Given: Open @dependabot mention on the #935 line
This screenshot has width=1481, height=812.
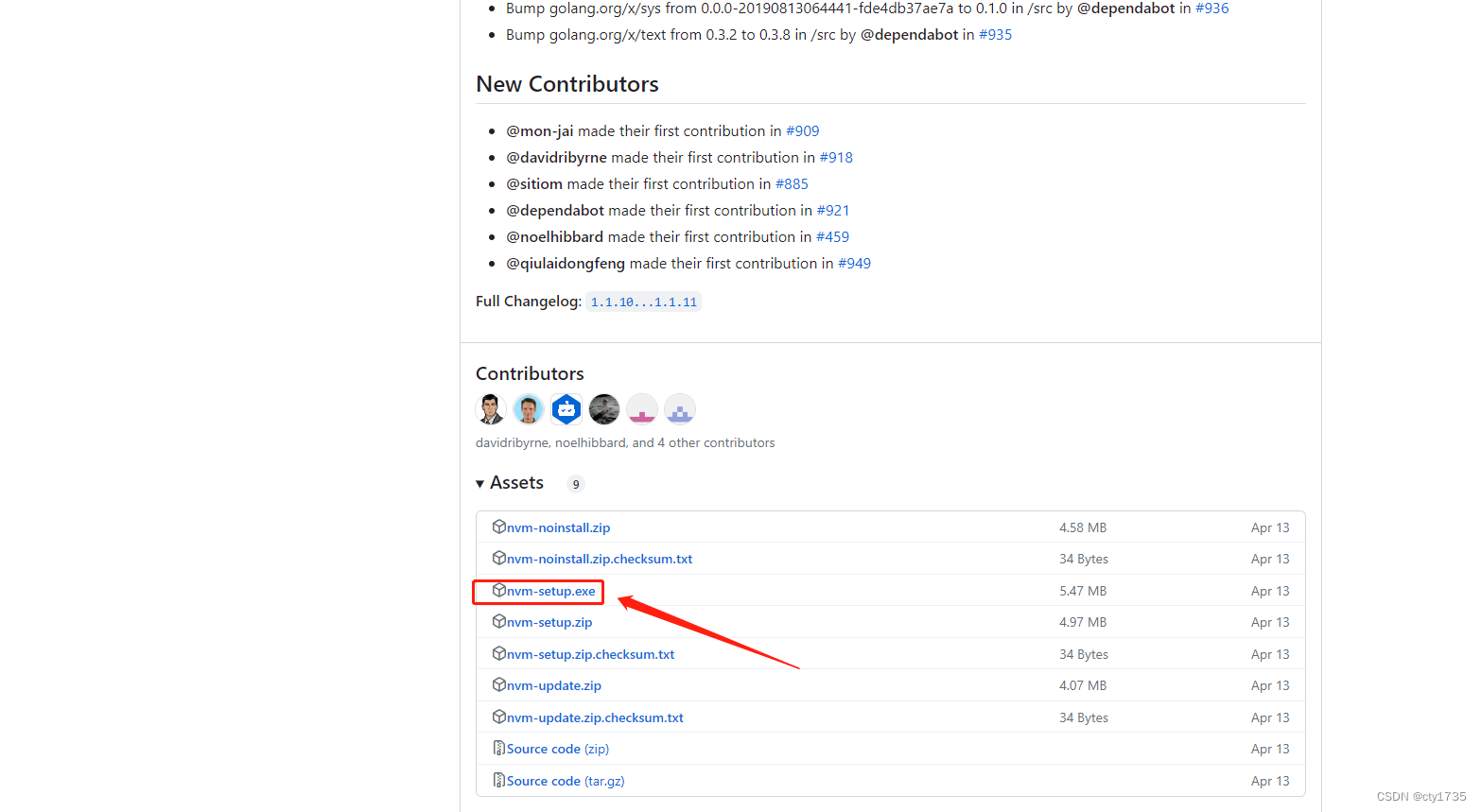Looking at the screenshot, I should pyautogui.click(x=910, y=35).
